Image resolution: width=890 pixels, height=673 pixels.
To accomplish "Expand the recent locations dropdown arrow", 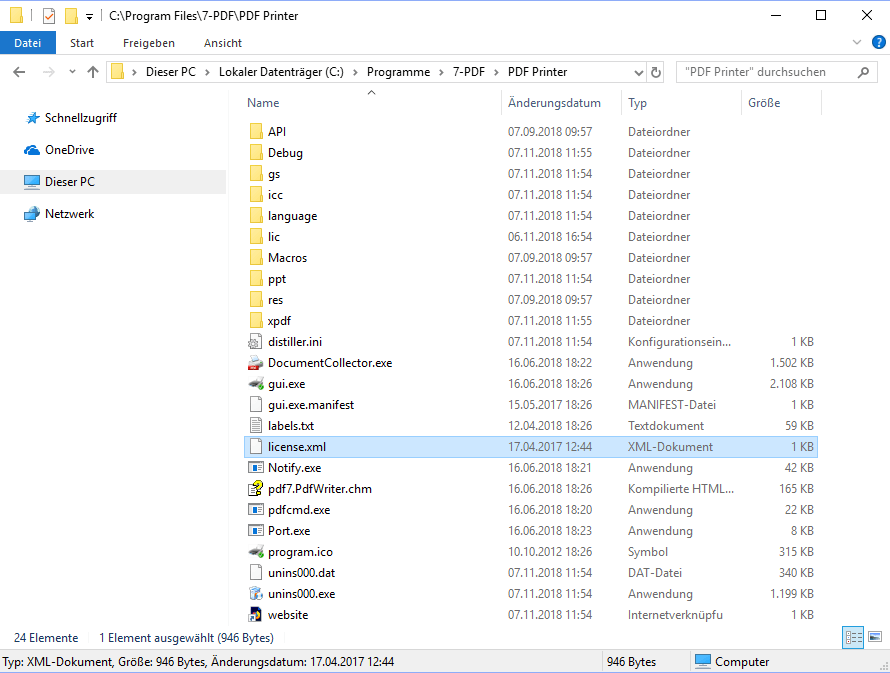I will click(70, 71).
